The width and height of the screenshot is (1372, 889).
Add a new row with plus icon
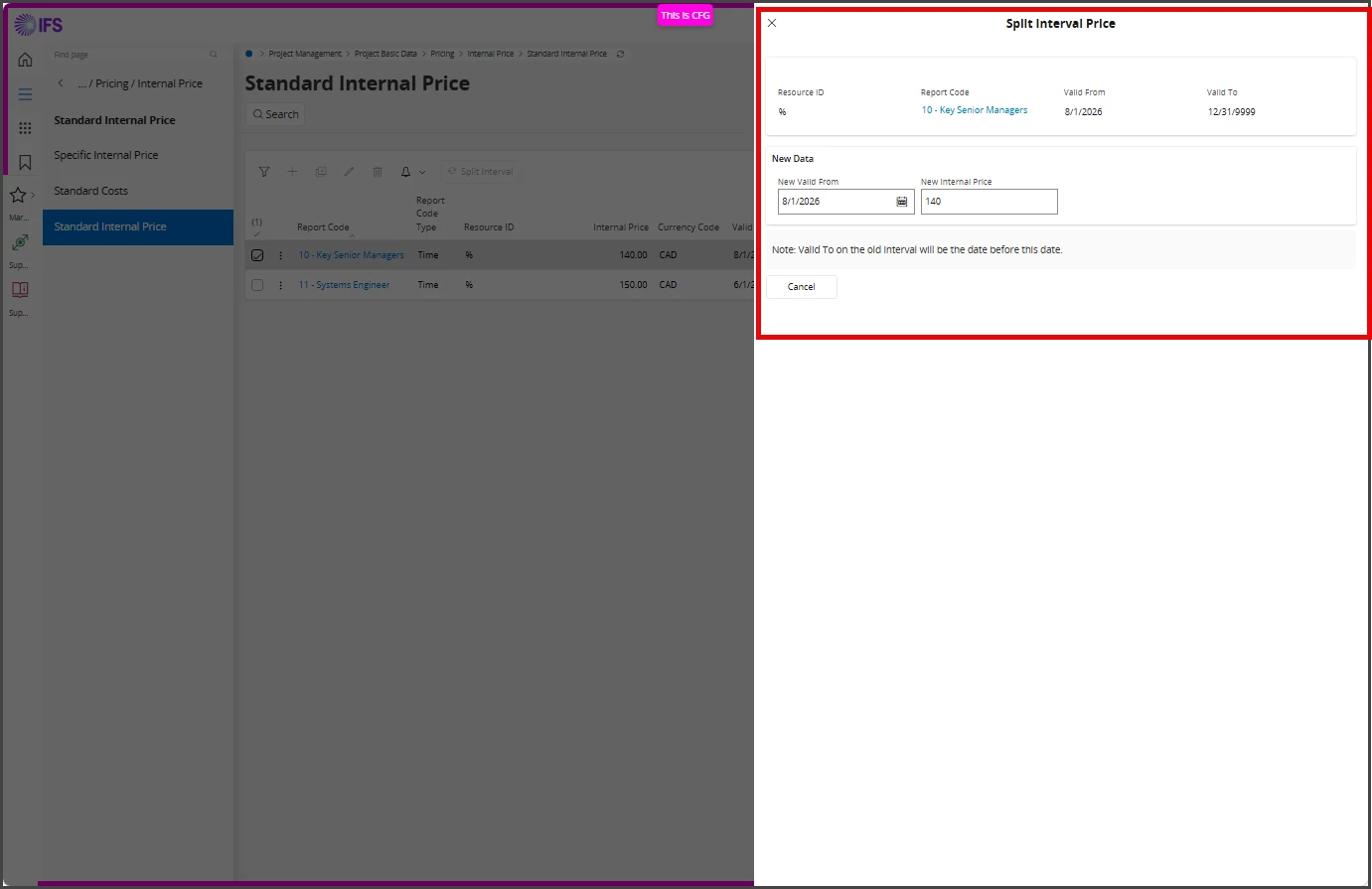292,172
